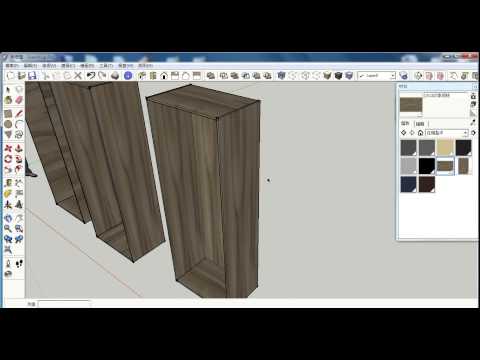Click the New file toolbar icon
This screenshot has width=480, height=360.
click(10, 76)
